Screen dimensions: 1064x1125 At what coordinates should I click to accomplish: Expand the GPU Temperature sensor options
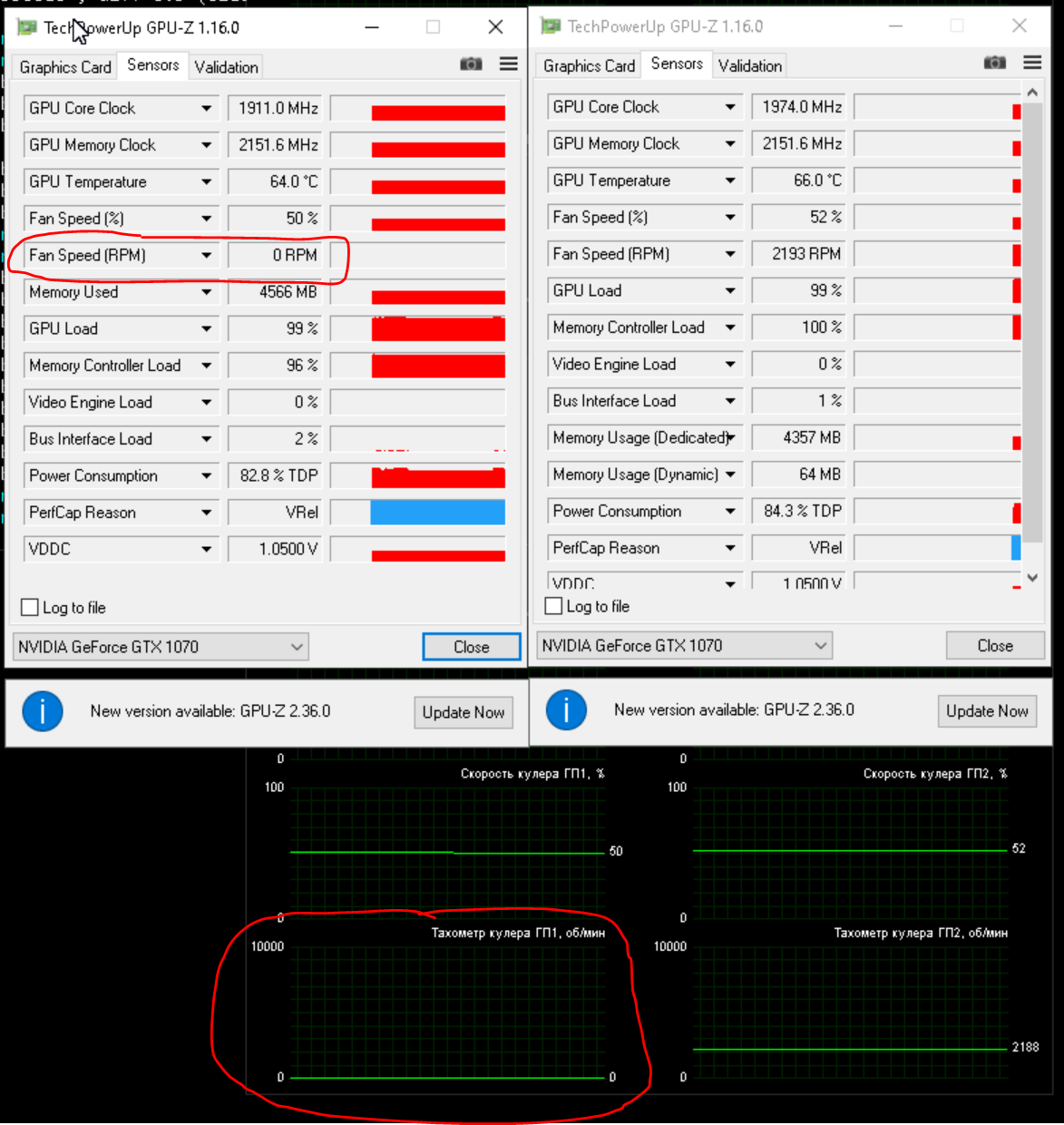[206, 181]
